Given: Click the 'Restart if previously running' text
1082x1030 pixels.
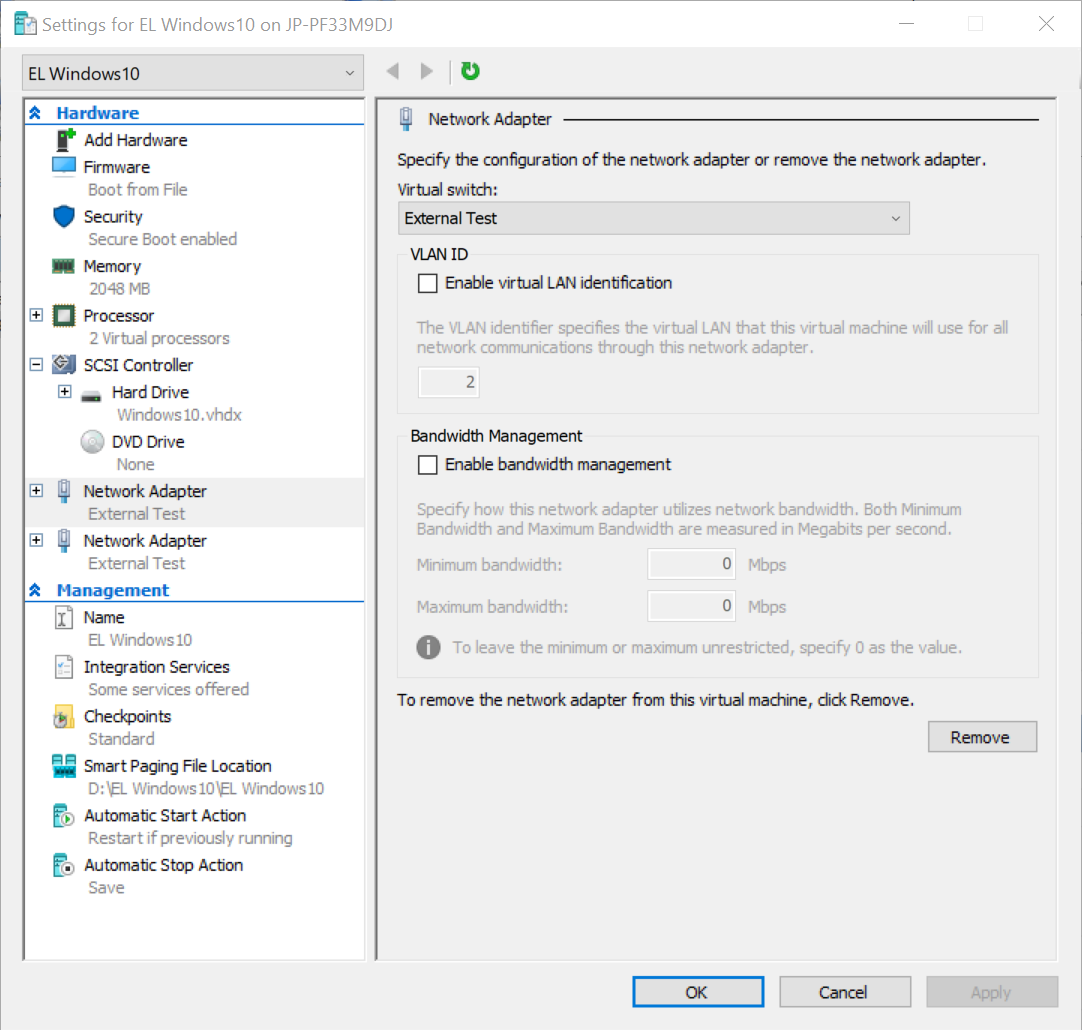Looking at the screenshot, I should point(190,838).
